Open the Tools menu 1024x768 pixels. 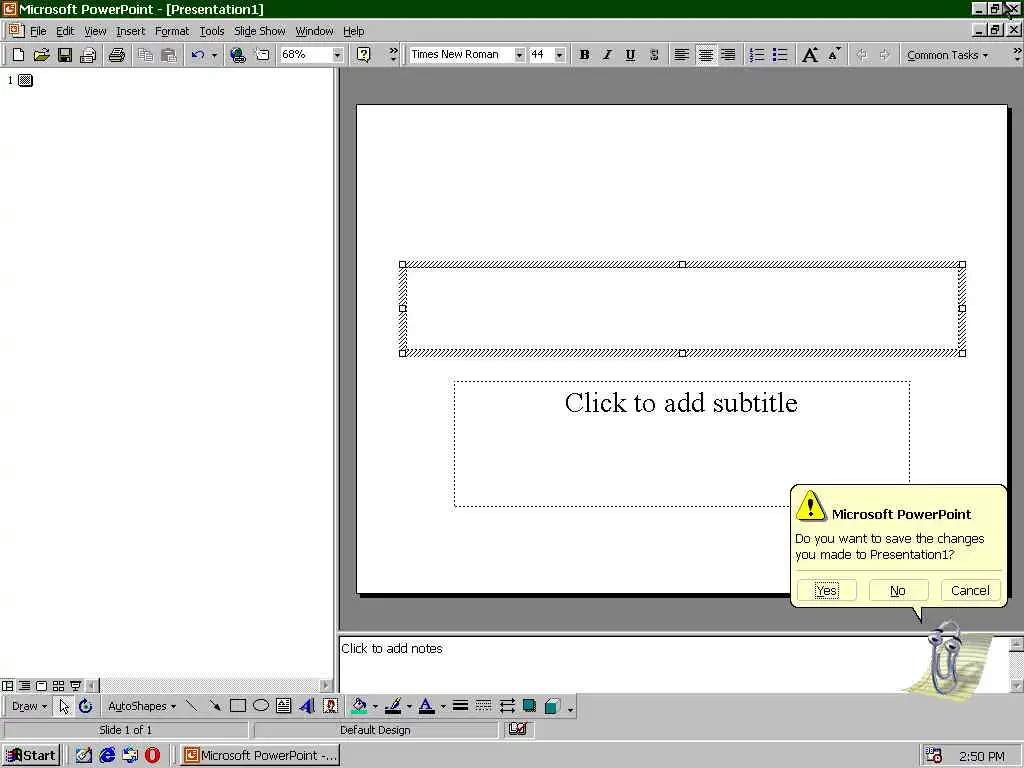212,31
